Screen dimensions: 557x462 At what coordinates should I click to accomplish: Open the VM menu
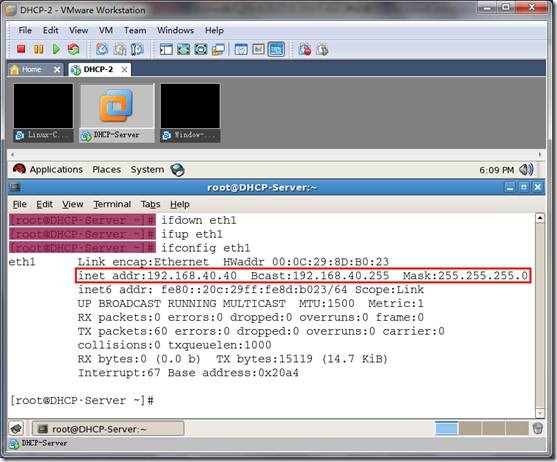coord(106,31)
